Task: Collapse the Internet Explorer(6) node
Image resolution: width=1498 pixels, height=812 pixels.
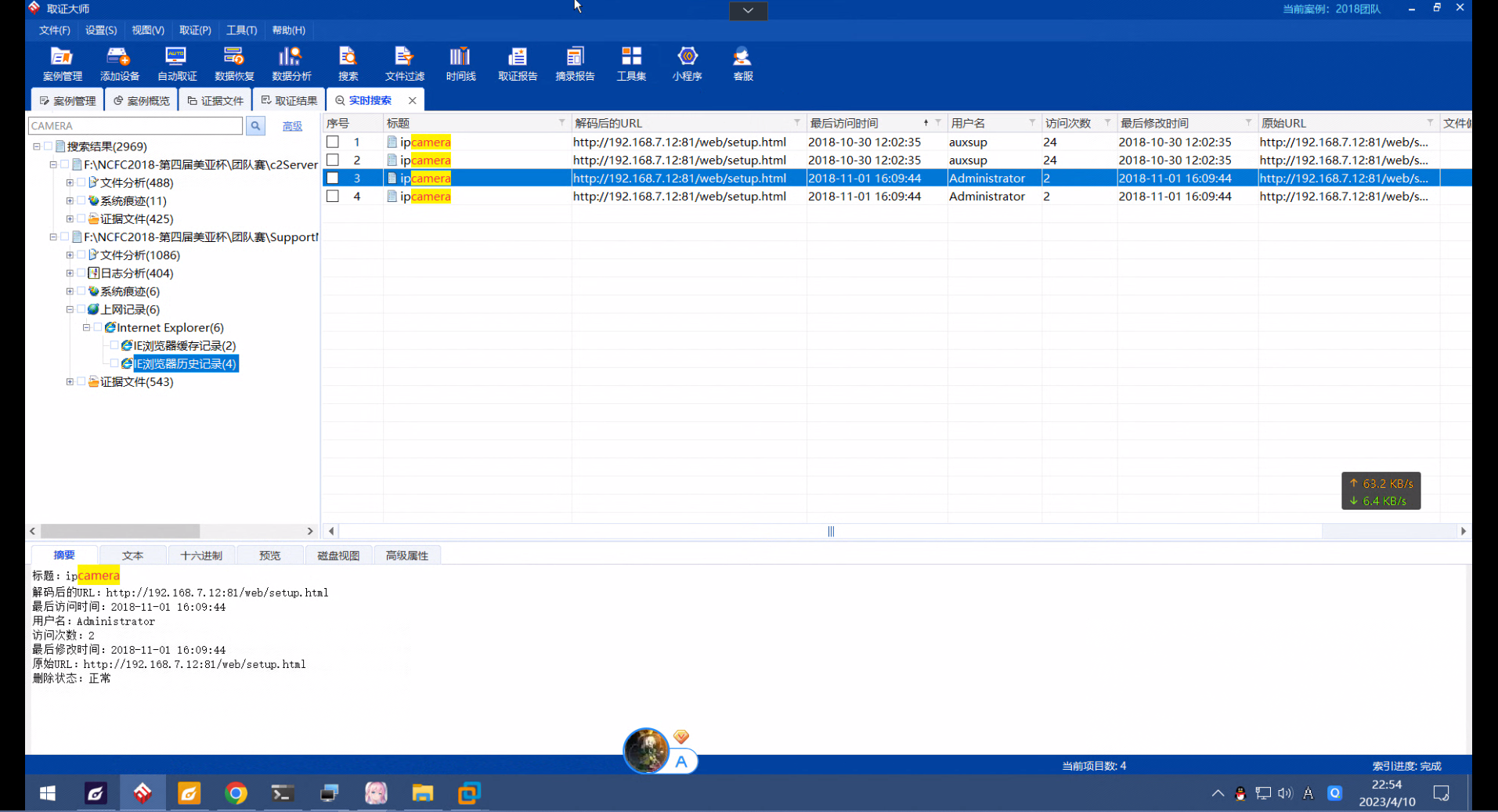Action: (86, 327)
